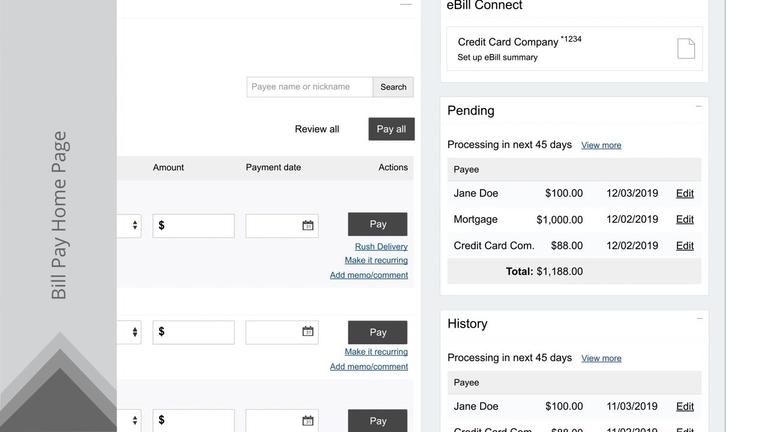Open the account dropdown in the third payment row
Image resolution: width=768 pixels, height=432 pixels.
point(129,420)
